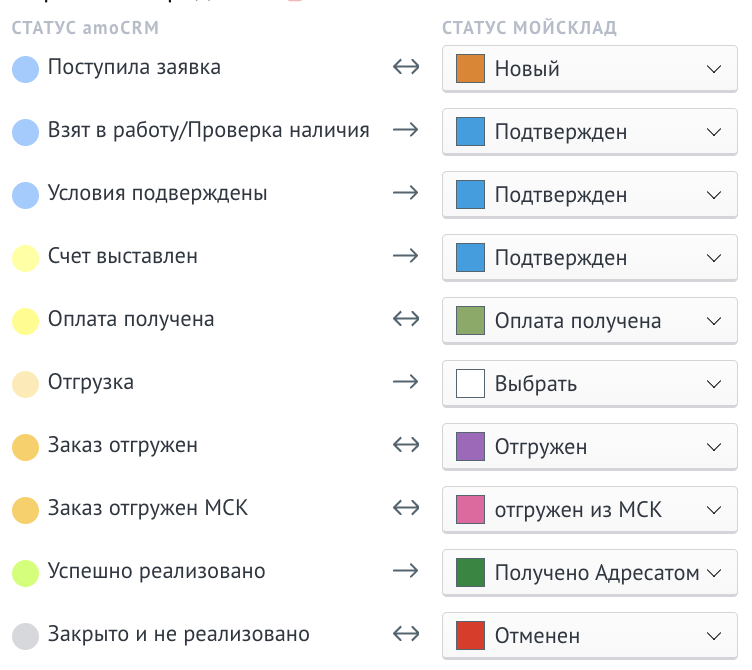The image size is (752, 670).
Task: Expand the Выбрать dropdown for Отгрузка
Action: pyautogui.click(x=589, y=384)
